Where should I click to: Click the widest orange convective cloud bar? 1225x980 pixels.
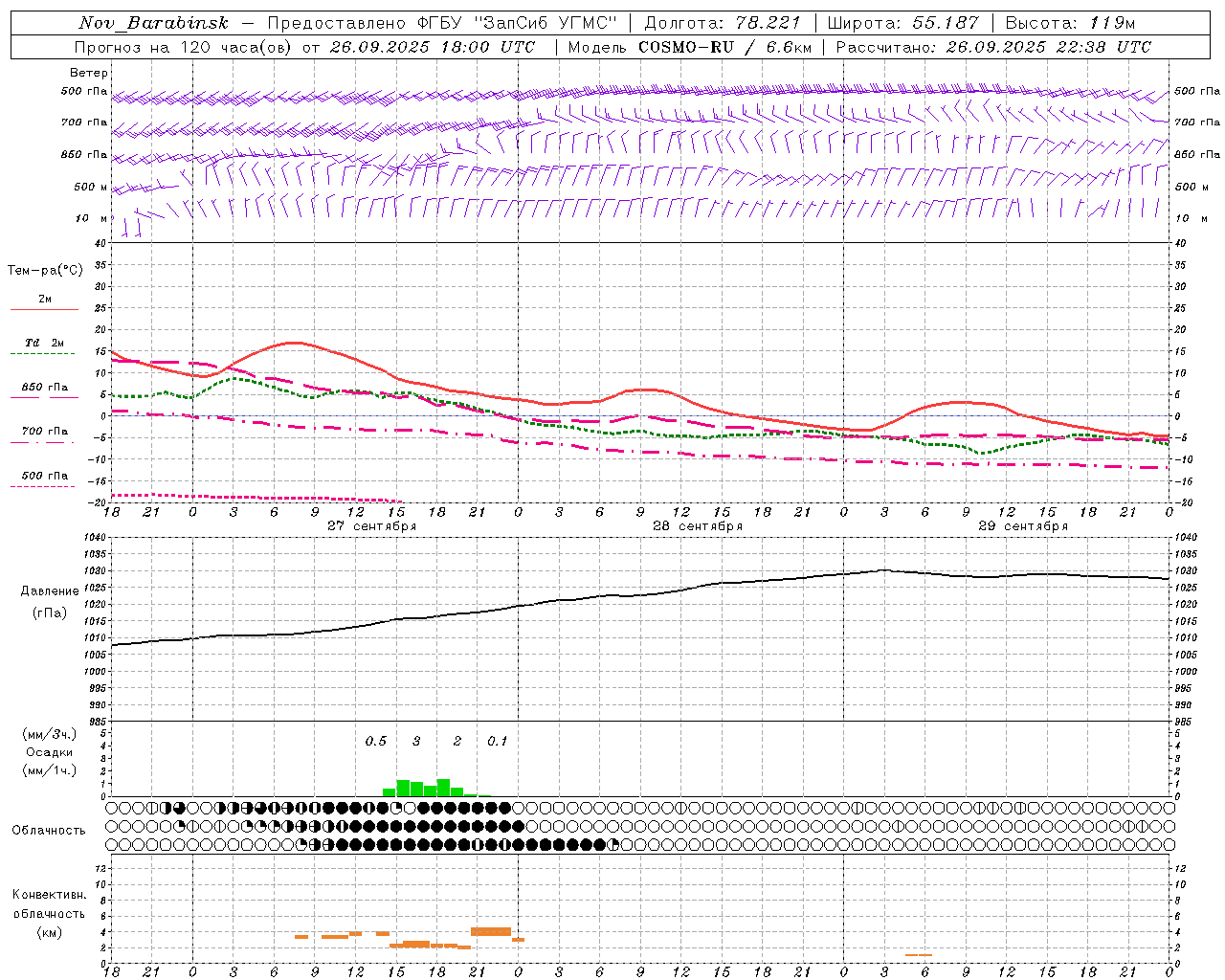(x=491, y=931)
